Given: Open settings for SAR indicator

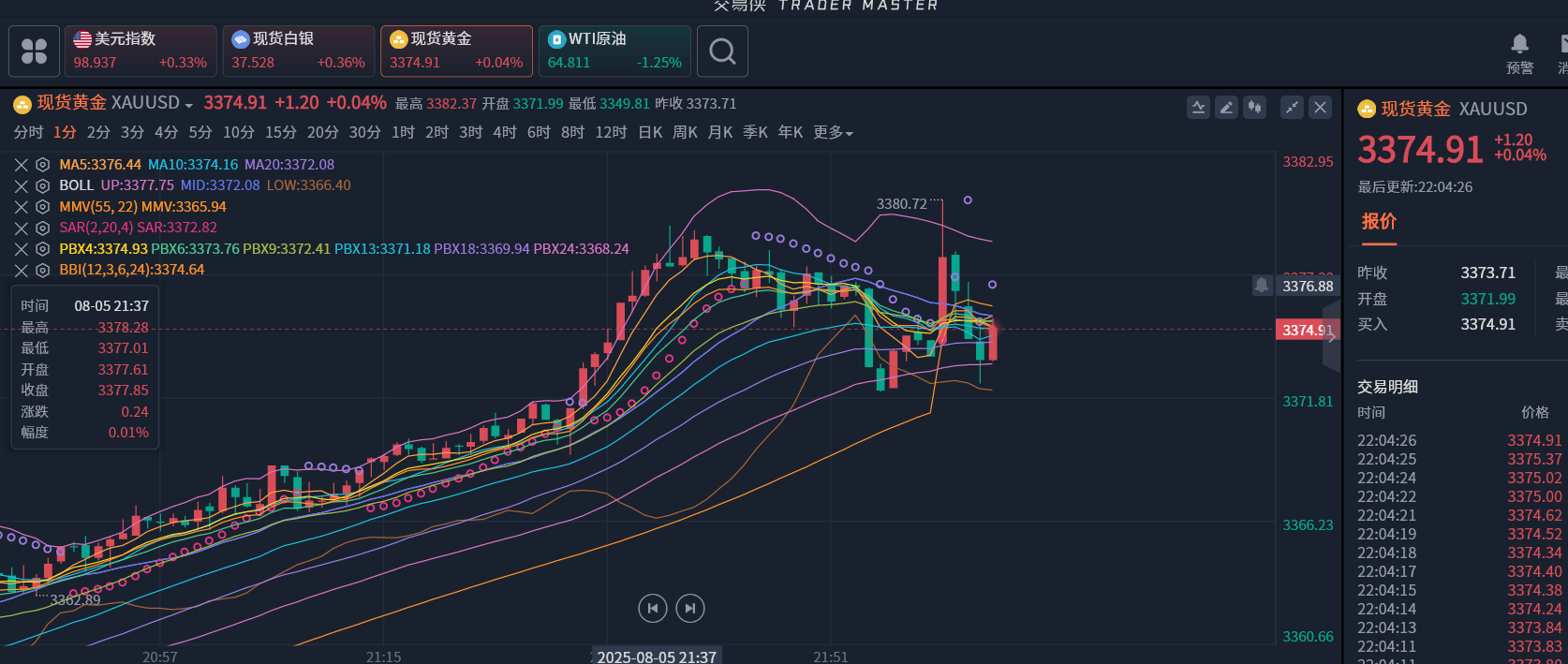Looking at the screenshot, I should click(42, 228).
